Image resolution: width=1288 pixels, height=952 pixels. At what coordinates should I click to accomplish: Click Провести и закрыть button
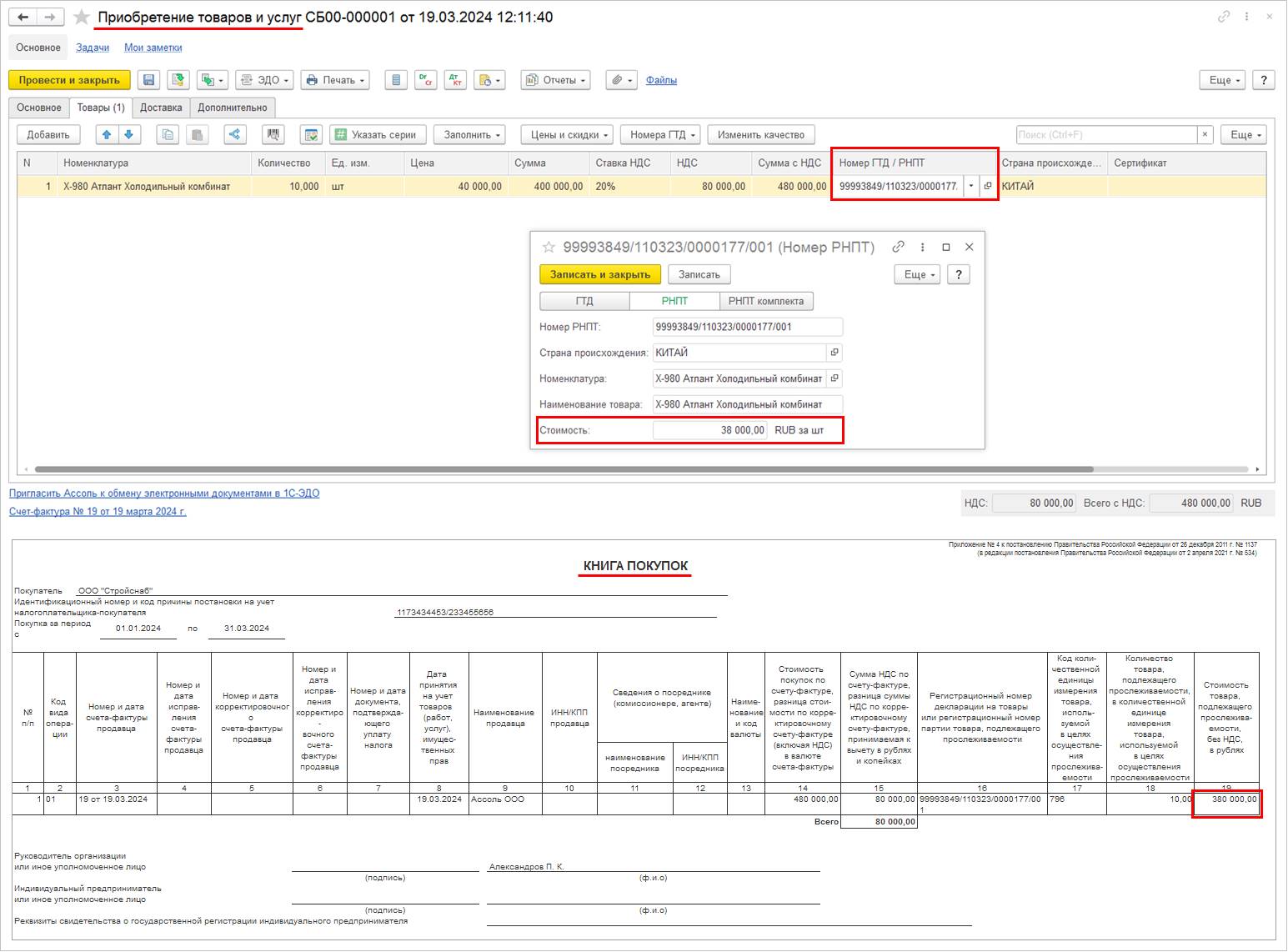pos(69,80)
